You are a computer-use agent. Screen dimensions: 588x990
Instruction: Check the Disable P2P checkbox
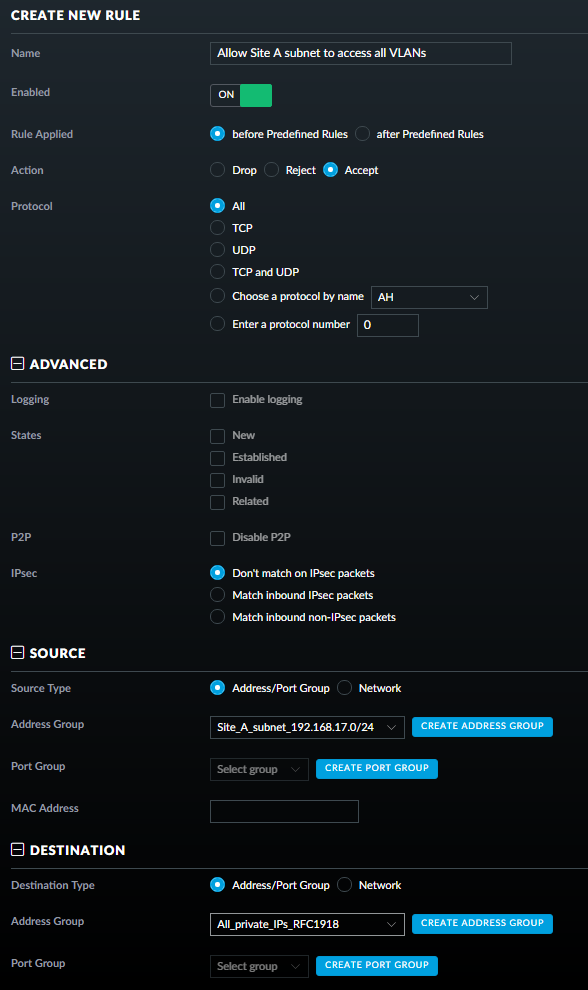[217, 538]
